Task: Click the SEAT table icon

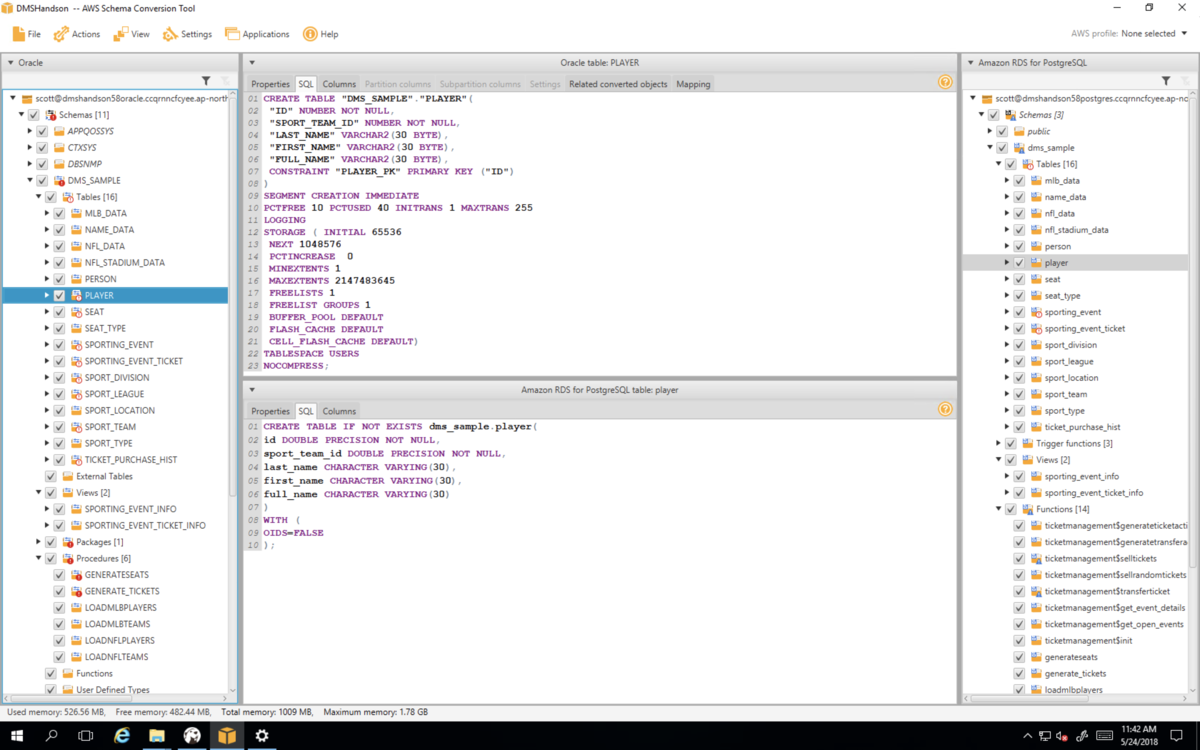Action: tap(76, 312)
